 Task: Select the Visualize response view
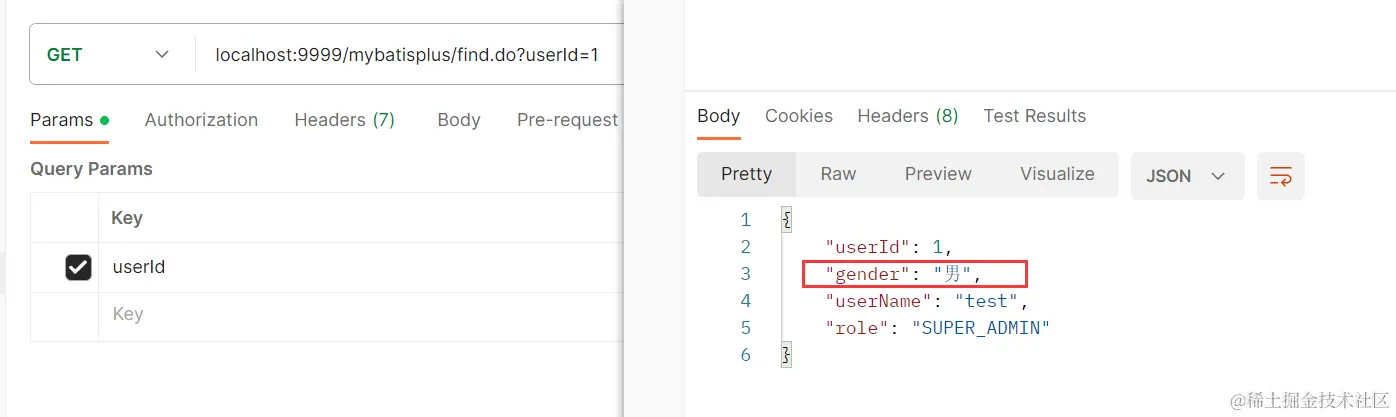click(1057, 174)
